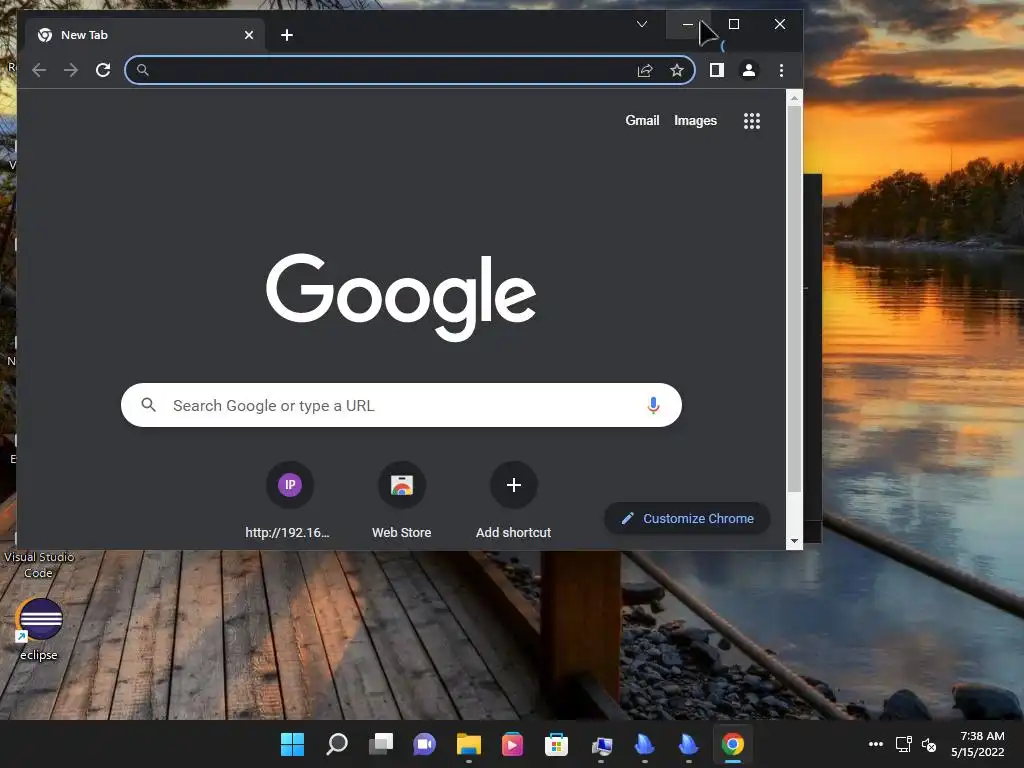1024x768 pixels.
Task: Open the Gmail link
Action: pos(642,120)
